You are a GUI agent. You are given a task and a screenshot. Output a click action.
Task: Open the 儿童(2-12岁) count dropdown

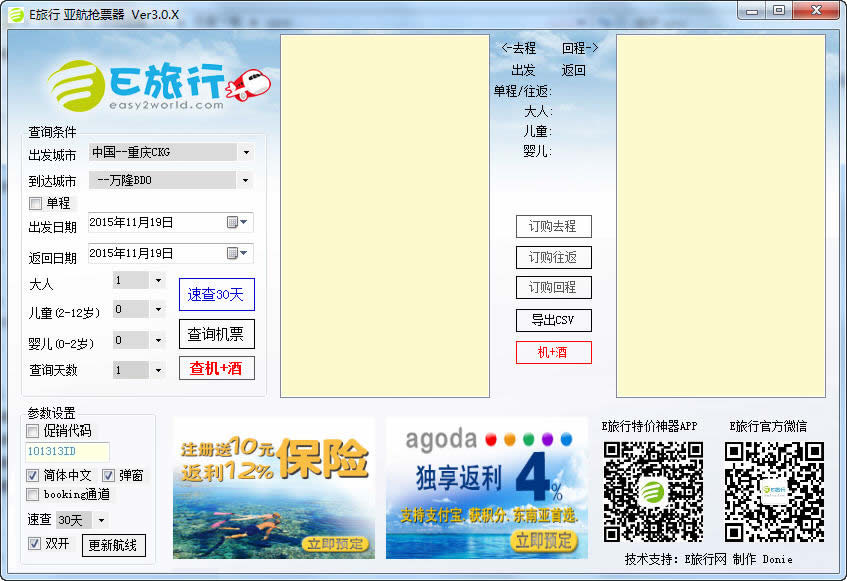click(x=158, y=309)
